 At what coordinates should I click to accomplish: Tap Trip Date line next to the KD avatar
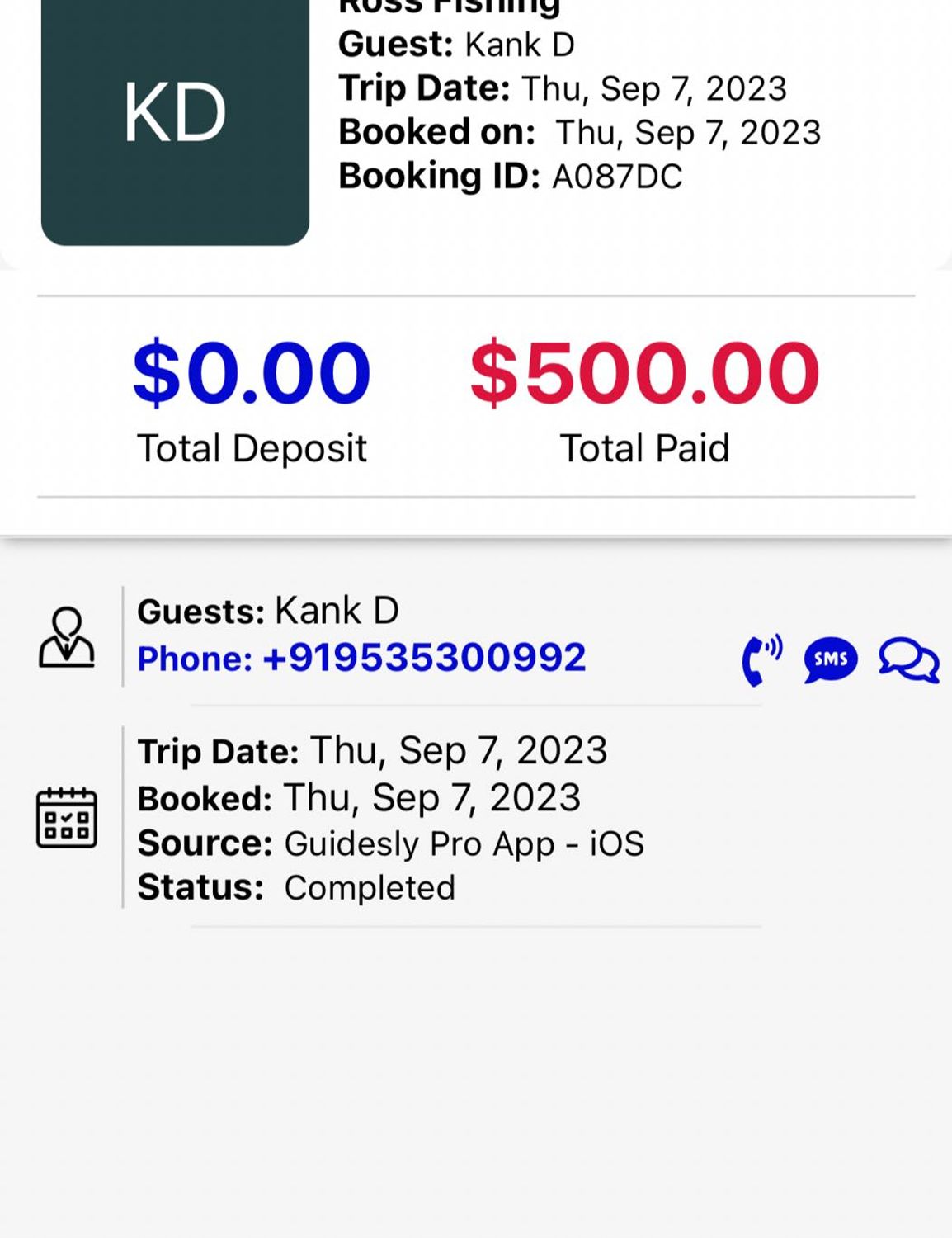click(563, 88)
